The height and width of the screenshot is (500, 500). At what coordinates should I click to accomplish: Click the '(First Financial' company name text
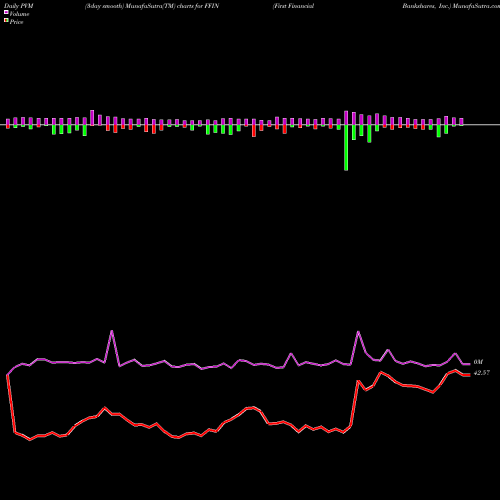(293, 6)
